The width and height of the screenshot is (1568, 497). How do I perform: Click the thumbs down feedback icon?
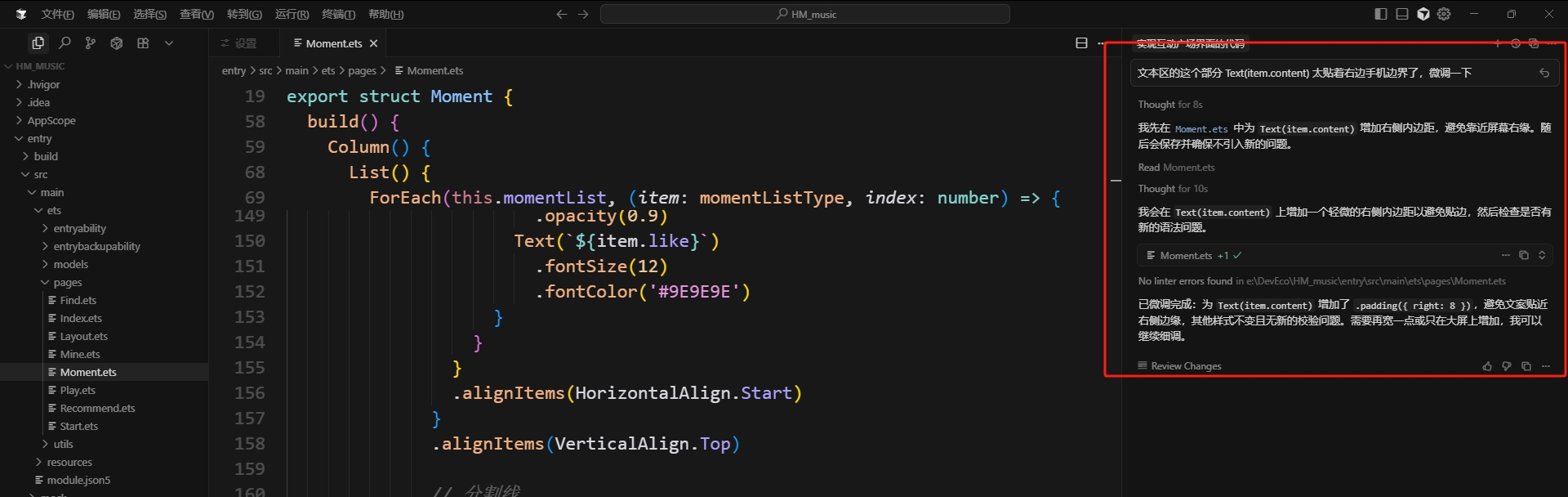[x=1507, y=366]
